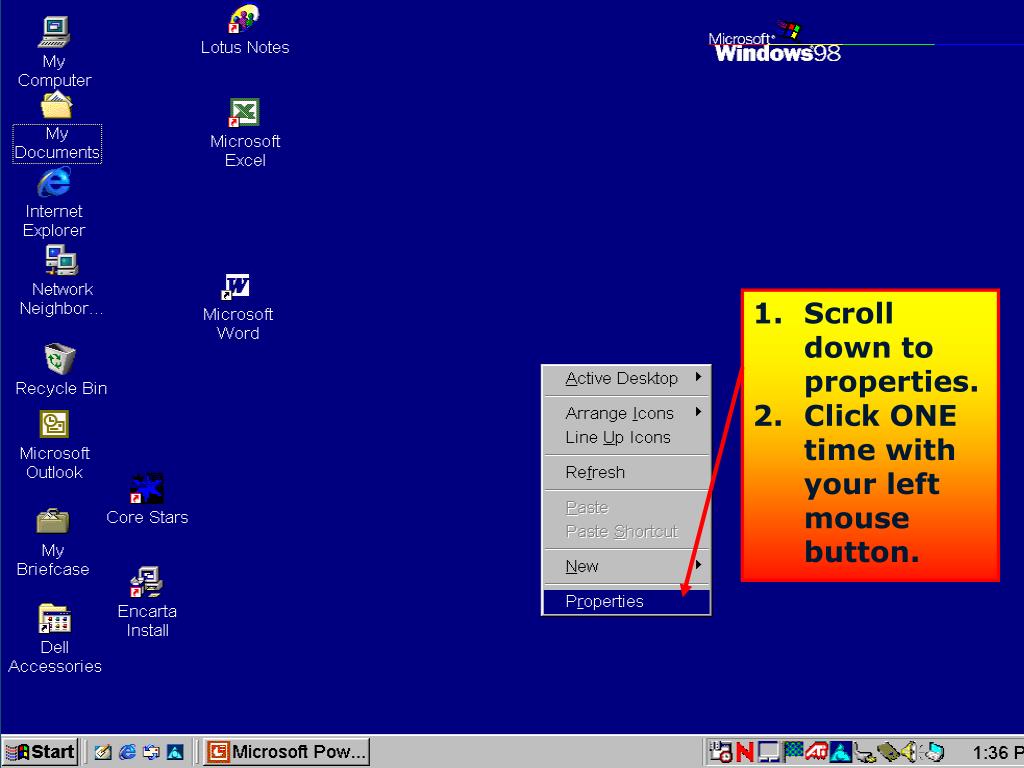This screenshot has width=1024, height=768.
Task: Select the My Computer desktop icon
Action: point(54,52)
